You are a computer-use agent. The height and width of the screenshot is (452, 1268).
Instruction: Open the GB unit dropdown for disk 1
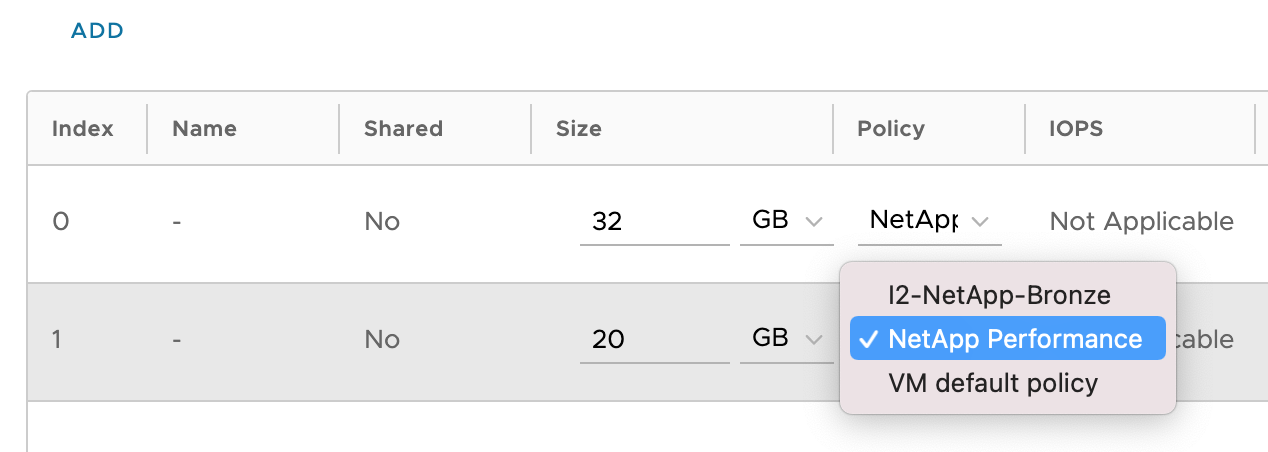click(786, 339)
